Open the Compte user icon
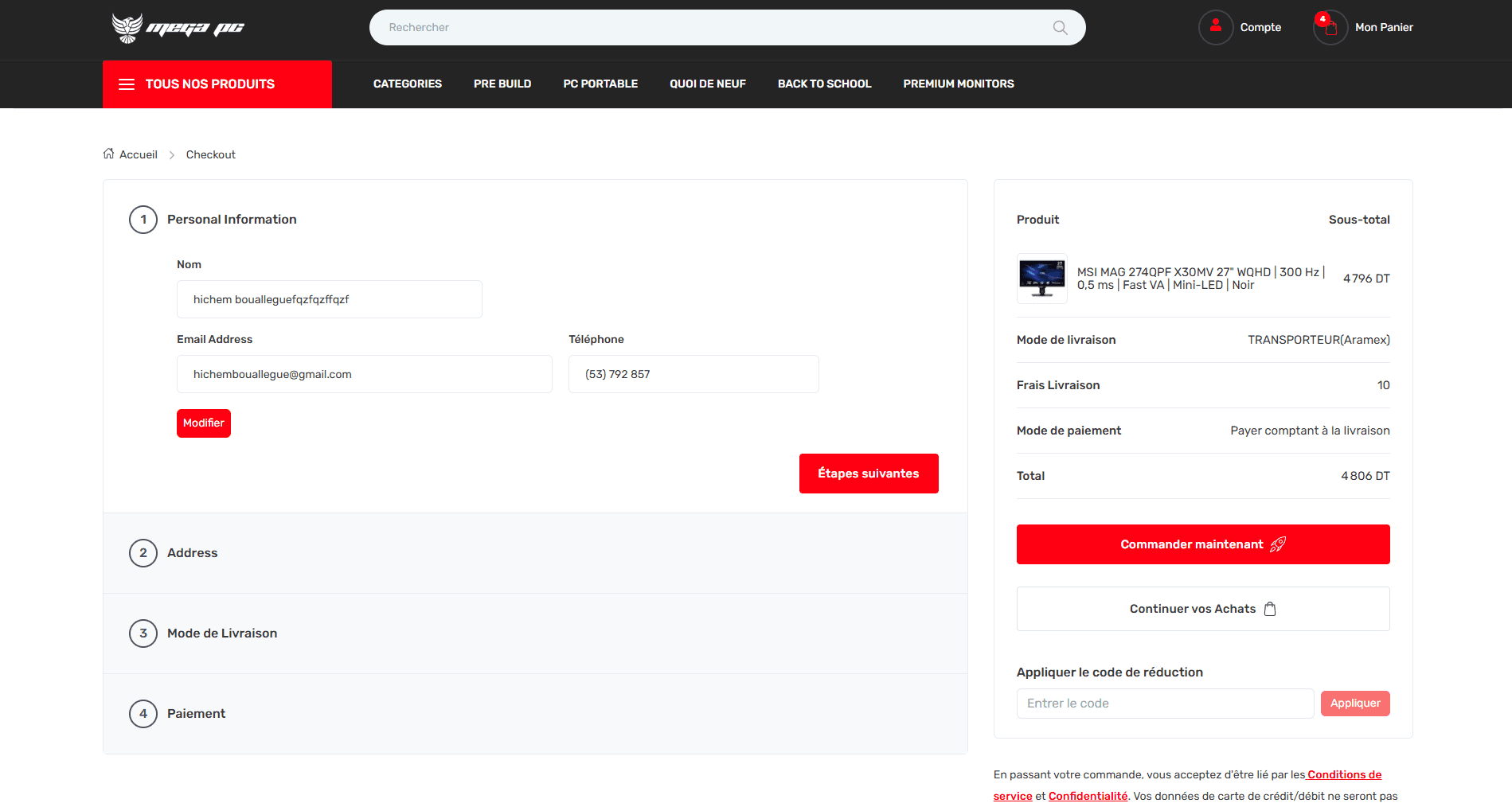Viewport: 1512px width, 807px height. click(x=1216, y=27)
